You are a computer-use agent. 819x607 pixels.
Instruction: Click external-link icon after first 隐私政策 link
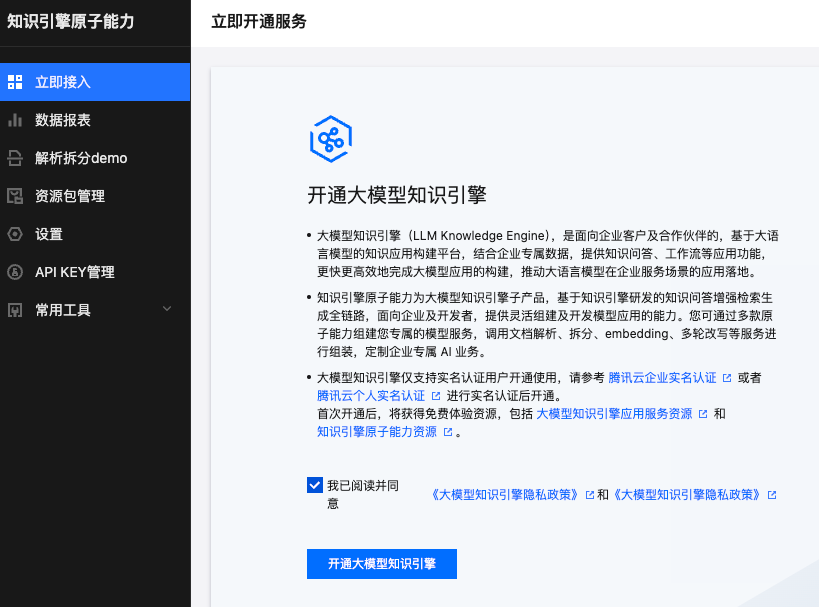coord(590,495)
